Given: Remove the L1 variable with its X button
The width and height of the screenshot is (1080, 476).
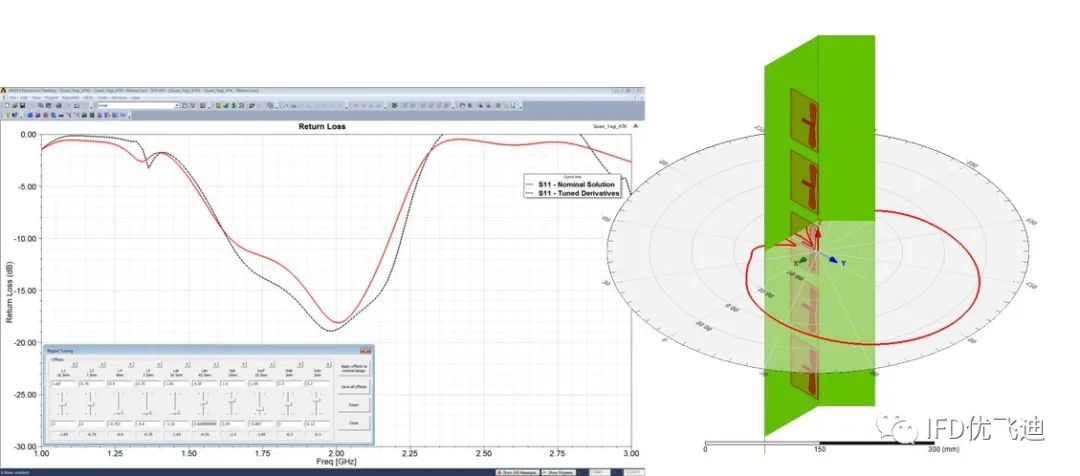Looking at the screenshot, I should coord(74,364).
